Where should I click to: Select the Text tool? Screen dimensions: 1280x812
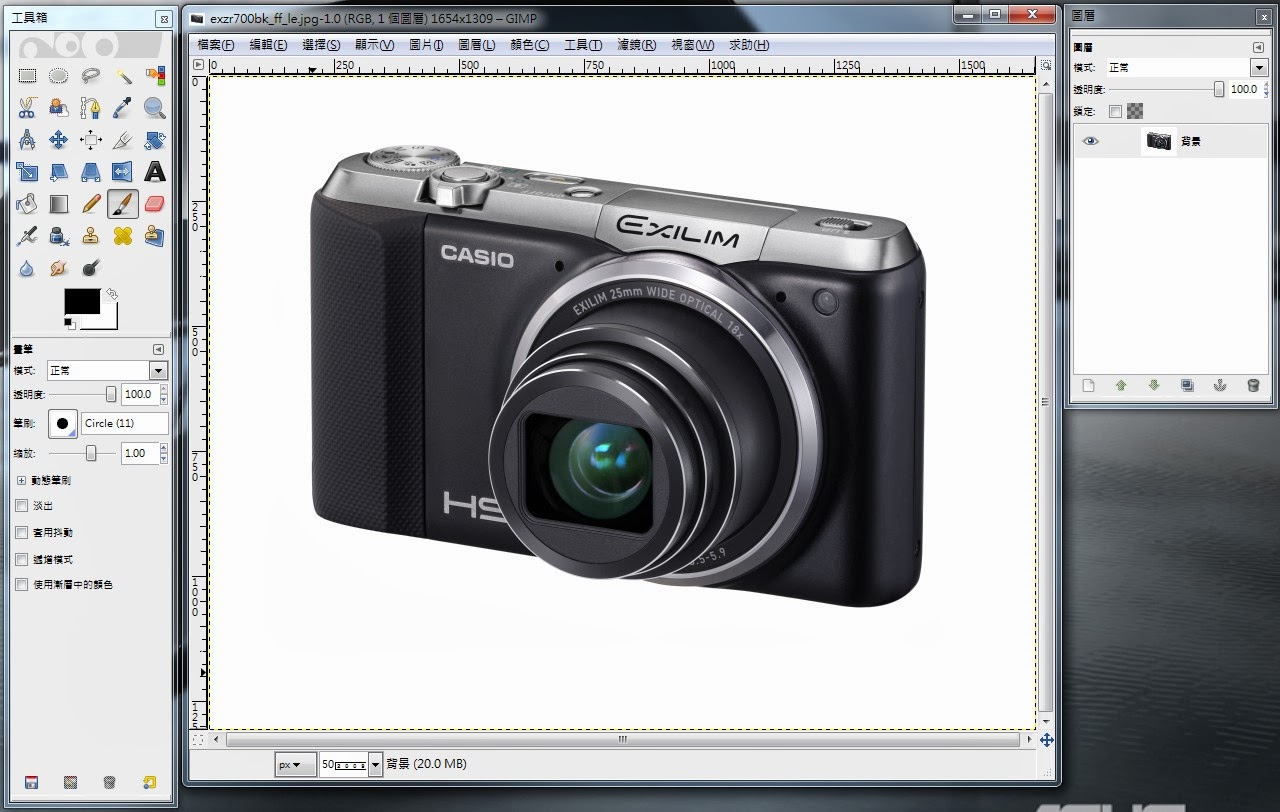coord(155,171)
